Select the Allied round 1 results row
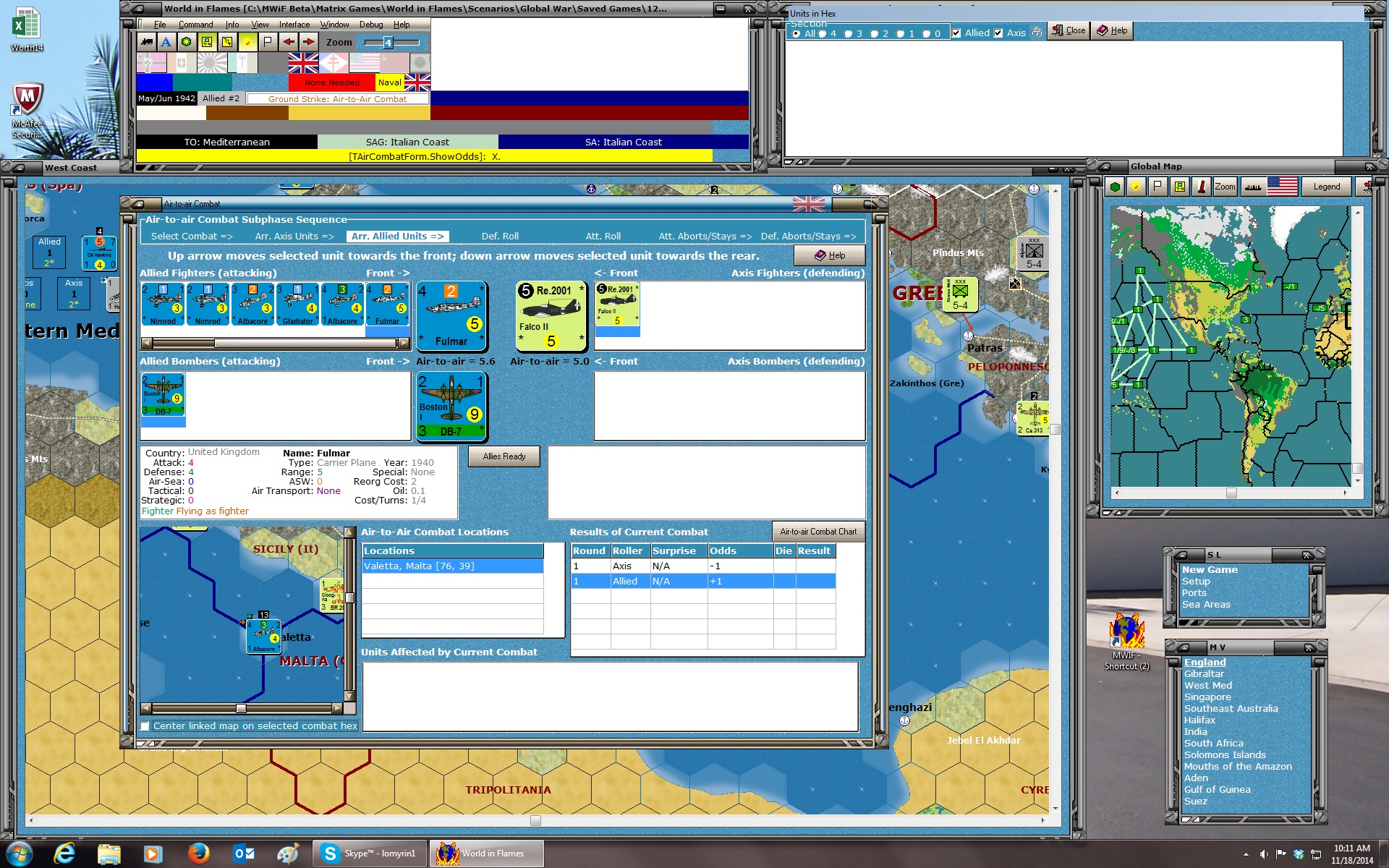The height and width of the screenshot is (868, 1389). pos(703,582)
